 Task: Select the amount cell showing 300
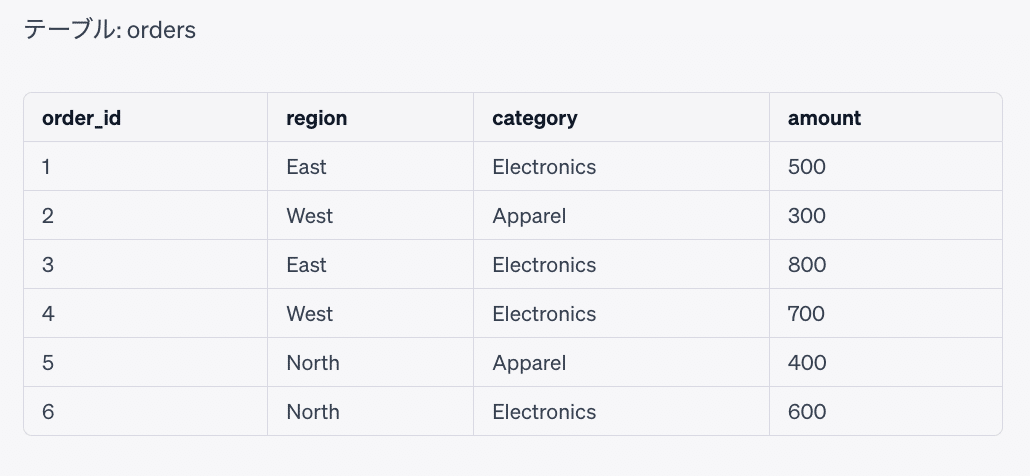806,216
